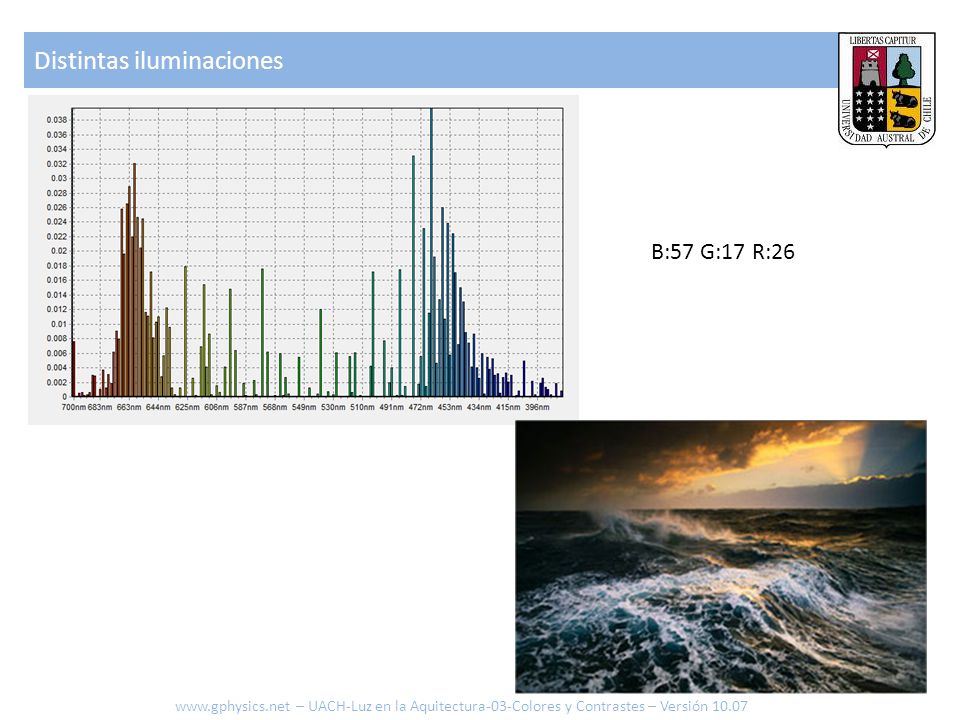Click the '606nm' x-axis label
This screenshot has height=720, width=960.
click(216, 407)
